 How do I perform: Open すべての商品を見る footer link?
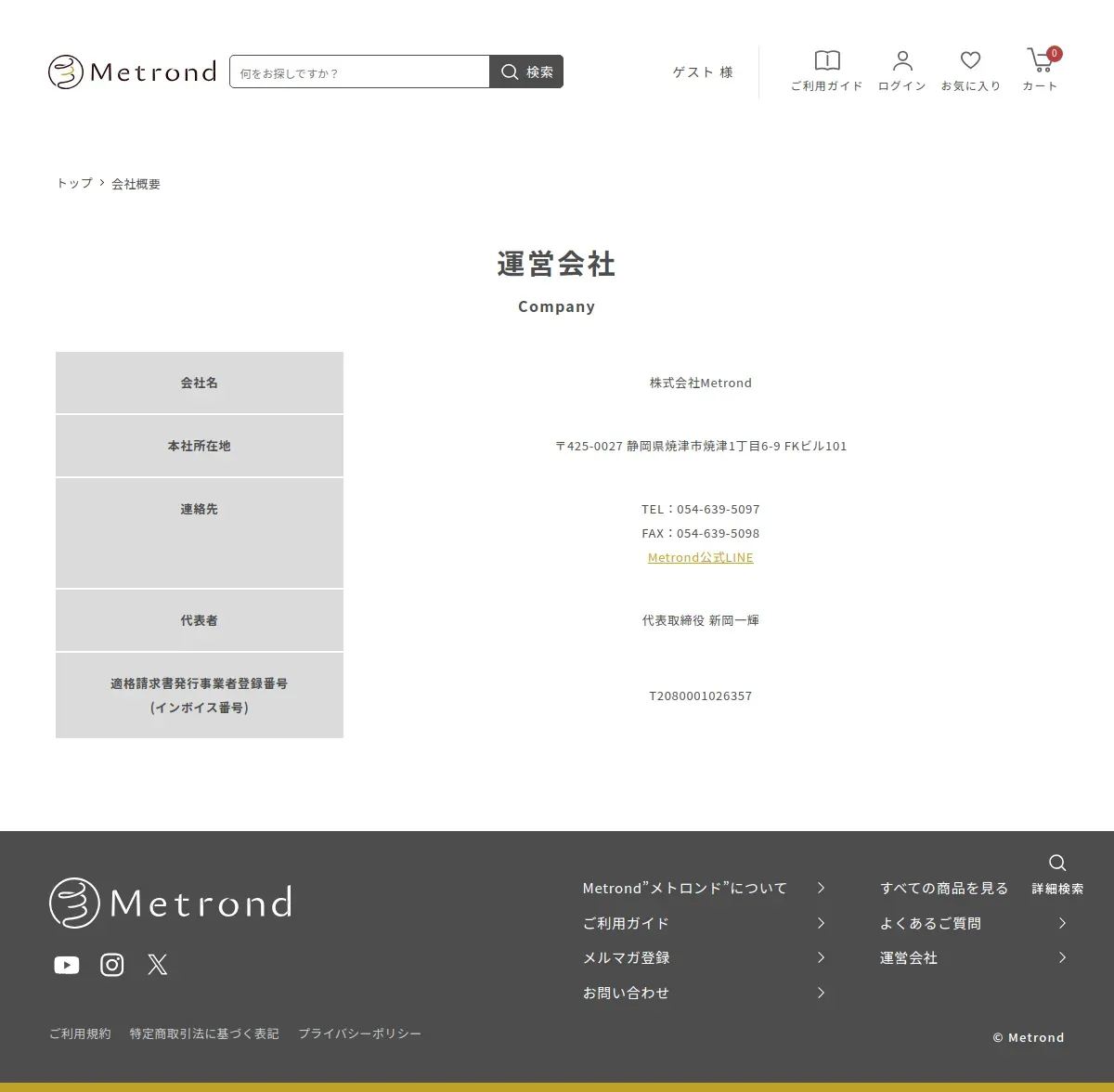pyautogui.click(x=944, y=889)
